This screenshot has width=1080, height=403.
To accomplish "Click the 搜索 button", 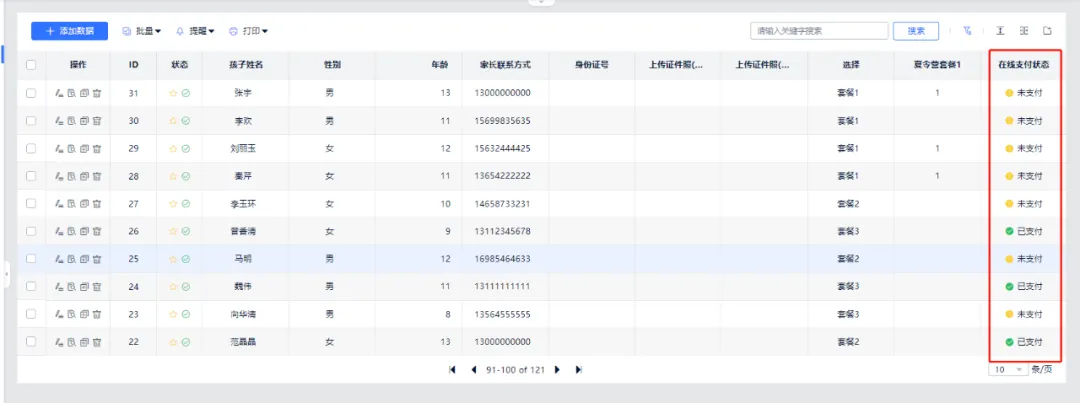I will pos(916,31).
